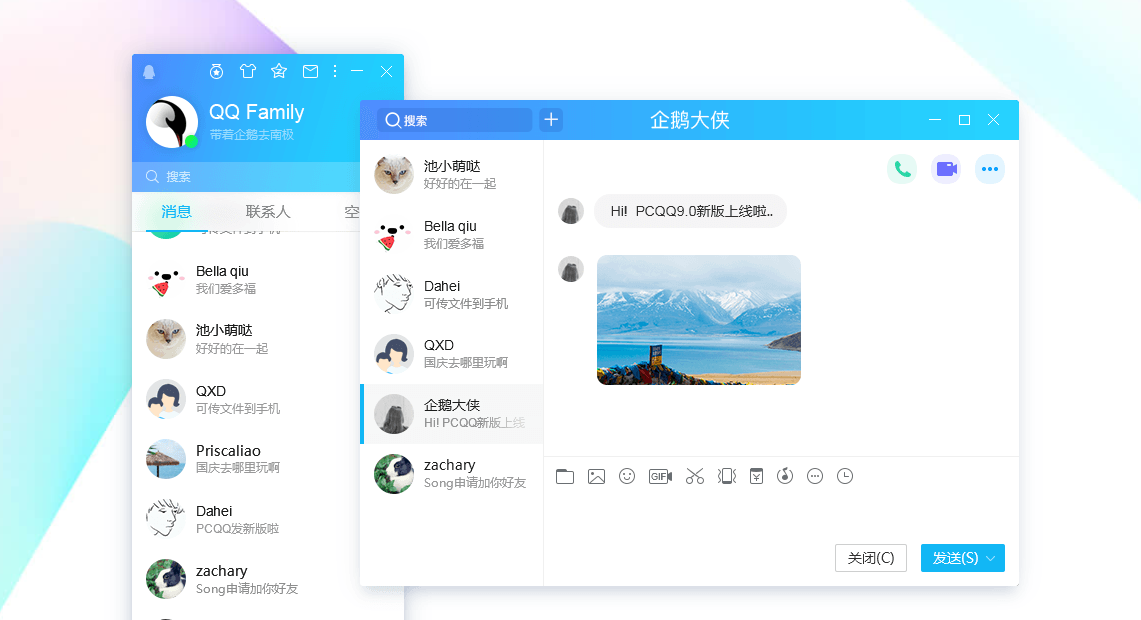Click the signature 带着企鹅去南极
The height and width of the screenshot is (620, 1141).
click(252, 135)
